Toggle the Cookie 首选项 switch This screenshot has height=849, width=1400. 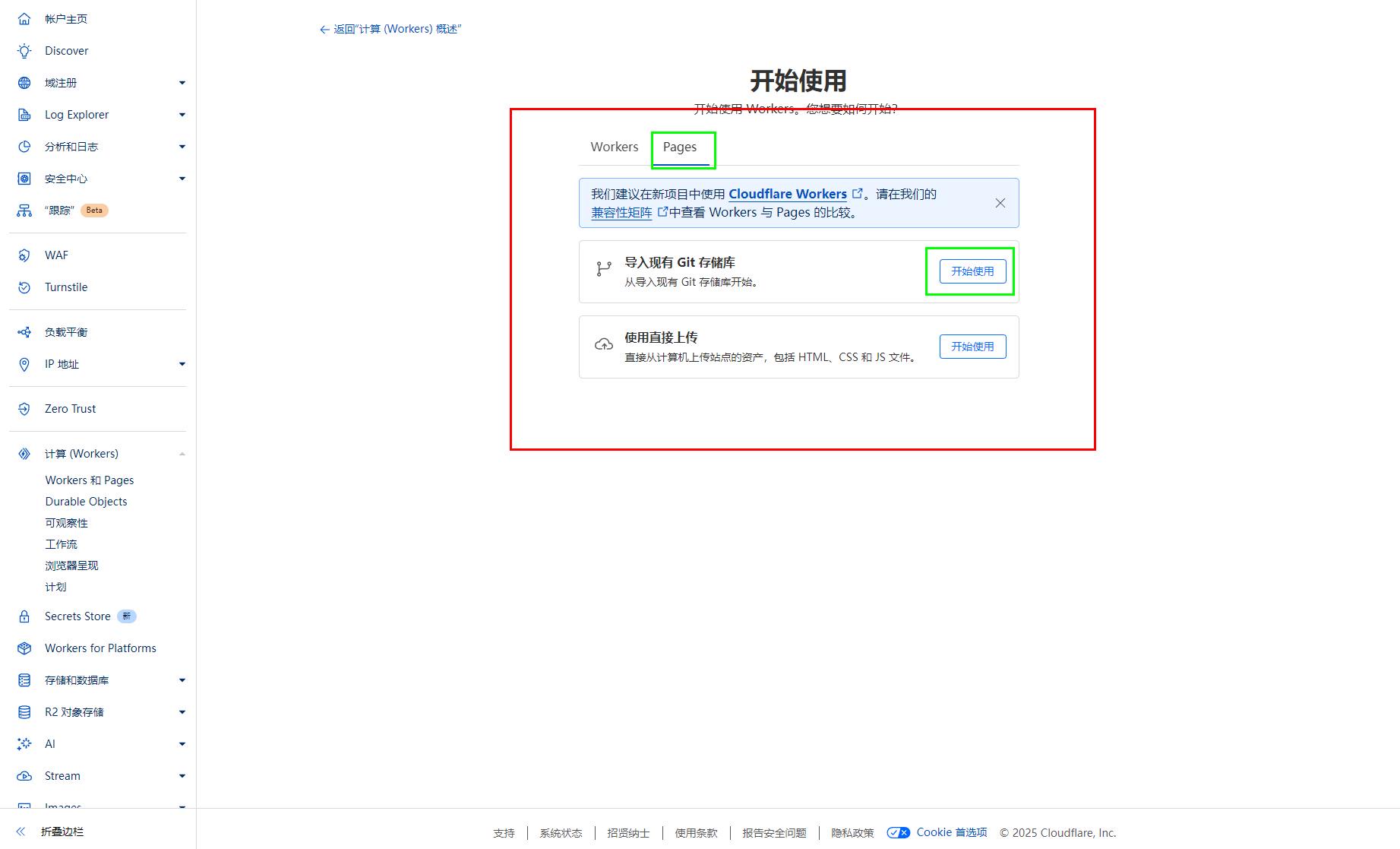[x=898, y=833]
